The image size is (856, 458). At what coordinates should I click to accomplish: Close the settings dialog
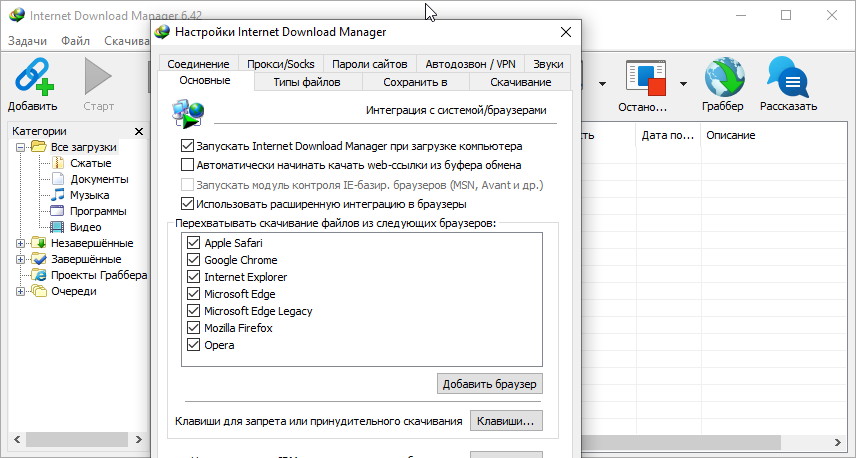coord(566,32)
